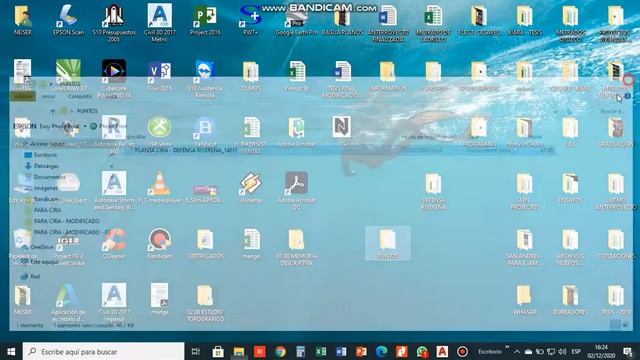Open S10 Presupuestos 2005 shortcut
The width and height of the screenshot is (640, 360).
click(x=114, y=24)
